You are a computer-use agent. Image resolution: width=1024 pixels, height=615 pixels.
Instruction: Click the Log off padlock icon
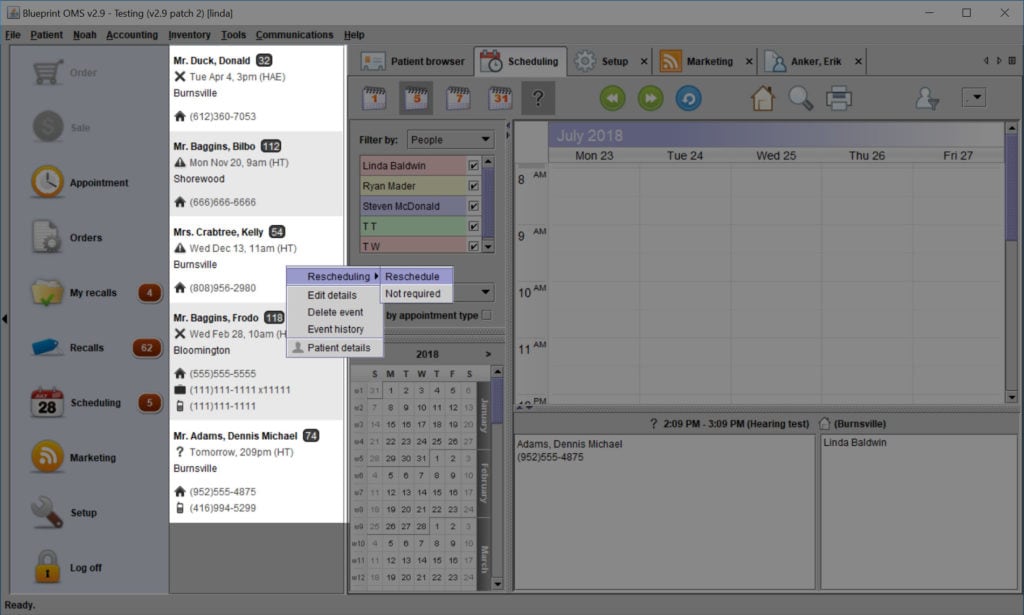point(48,567)
